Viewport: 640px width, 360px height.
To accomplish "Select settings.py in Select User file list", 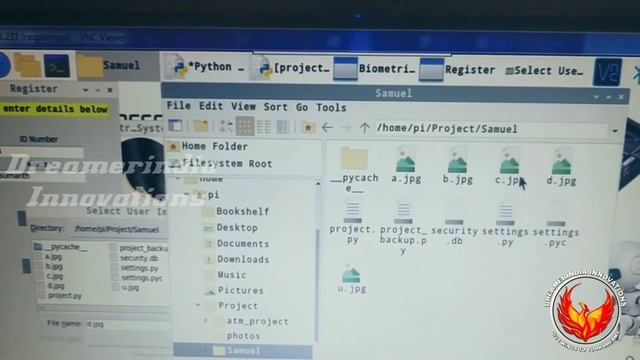I will coord(139,268).
